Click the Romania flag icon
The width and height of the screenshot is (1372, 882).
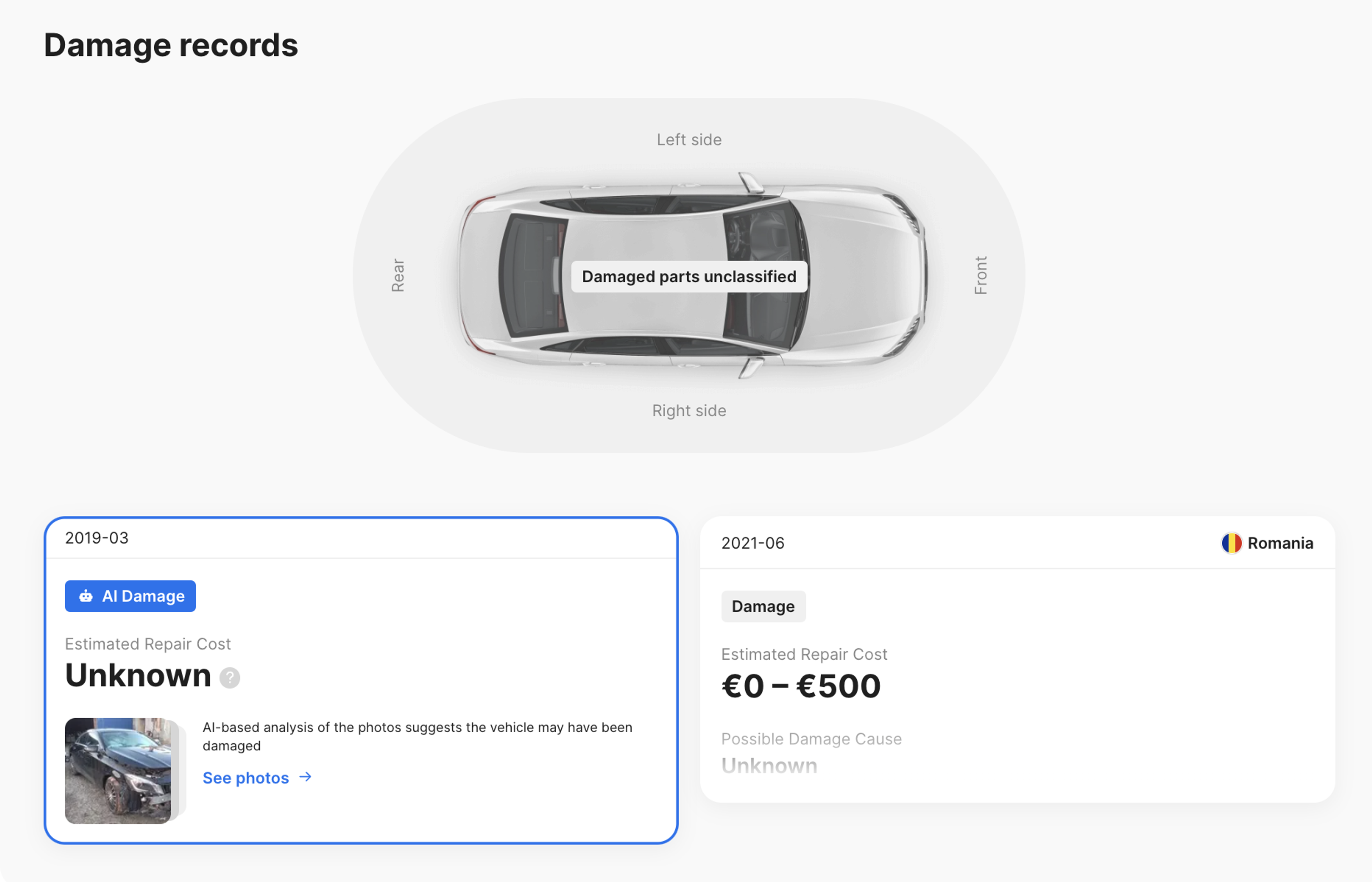point(1231,543)
